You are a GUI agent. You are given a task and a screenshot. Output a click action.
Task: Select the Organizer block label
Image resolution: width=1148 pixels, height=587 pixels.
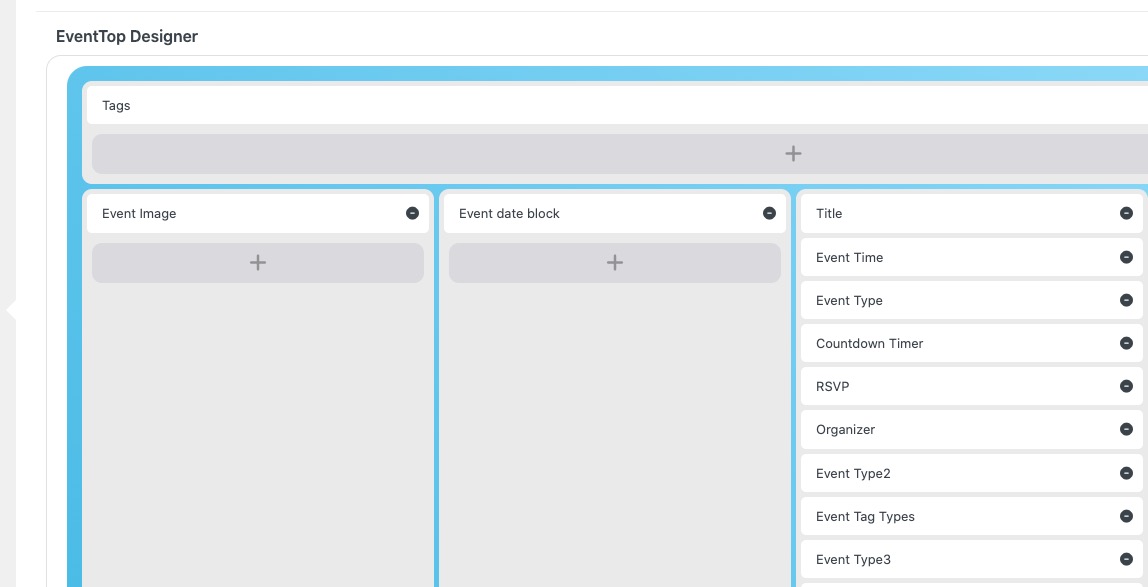click(845, 430)
